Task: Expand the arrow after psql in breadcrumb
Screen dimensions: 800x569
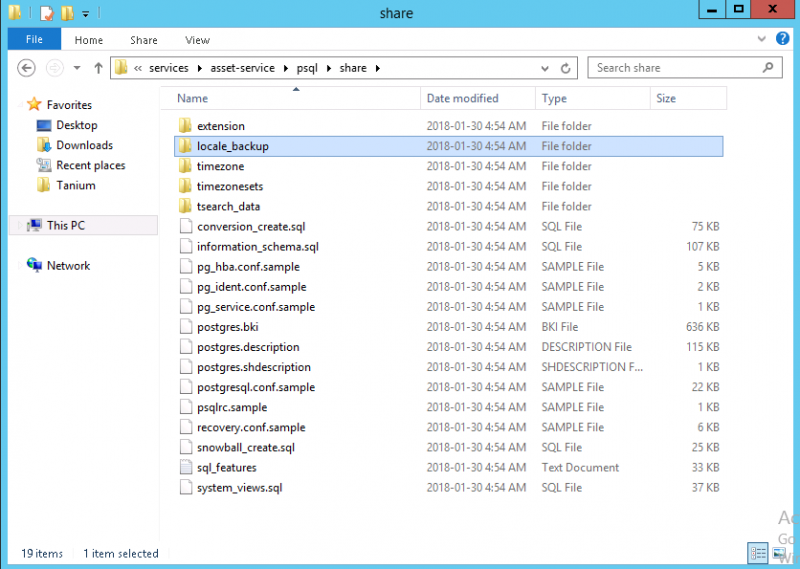Action: (x=329, y=68)
